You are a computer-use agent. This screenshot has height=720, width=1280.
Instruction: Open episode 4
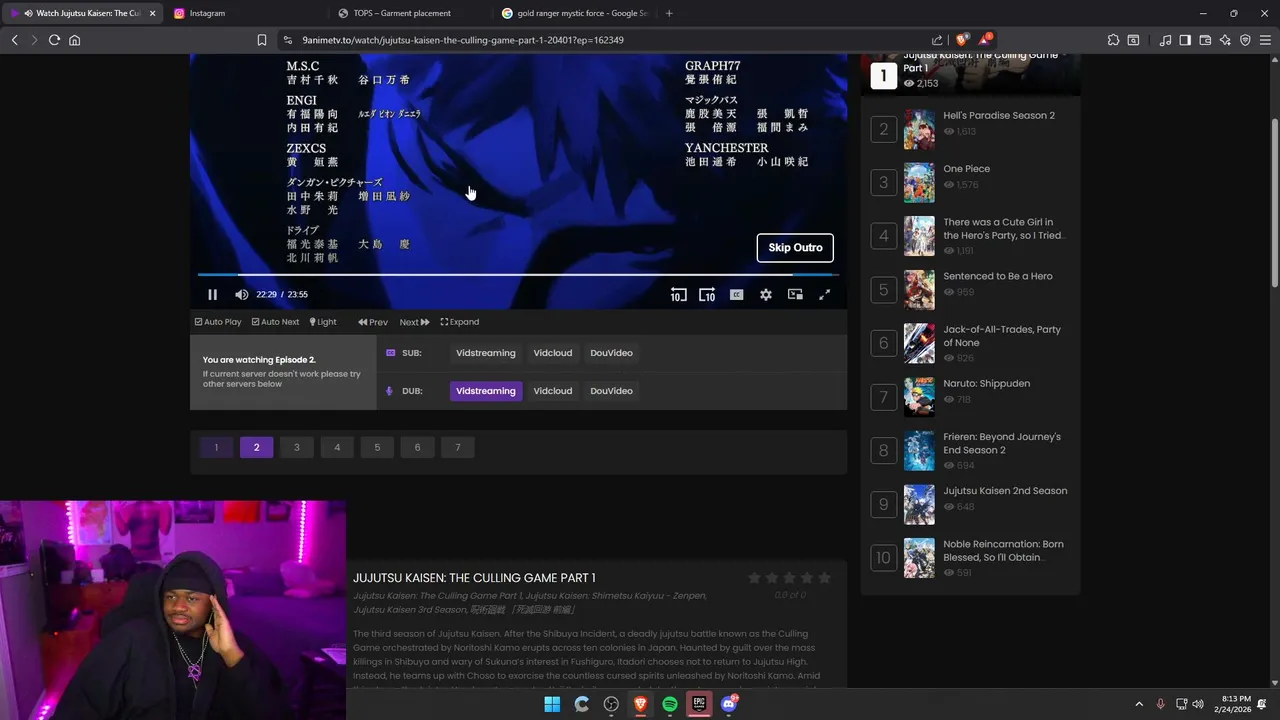click(337, 447)
